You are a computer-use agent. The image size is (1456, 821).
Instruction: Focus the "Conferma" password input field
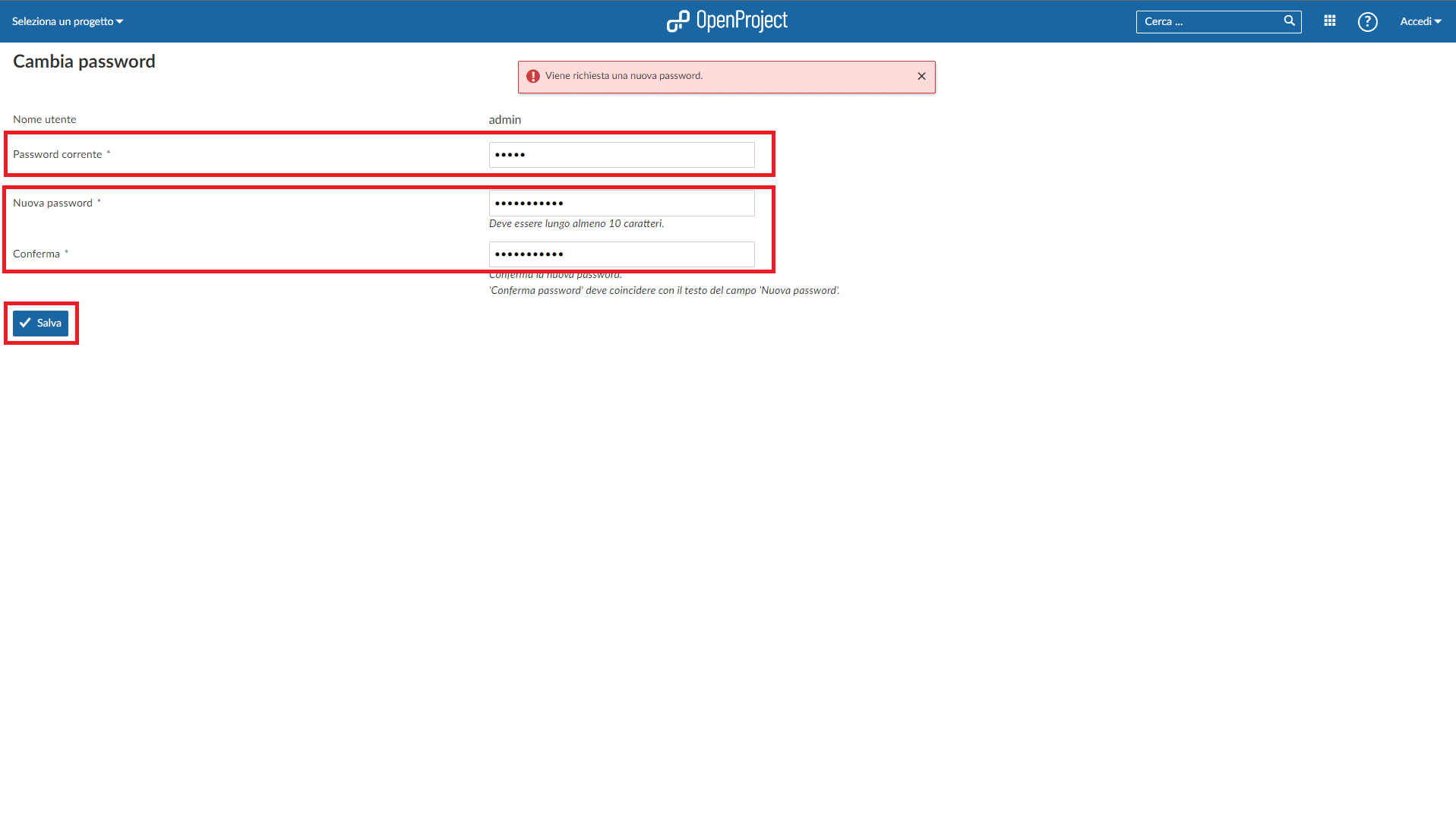(x=621, y=254)
